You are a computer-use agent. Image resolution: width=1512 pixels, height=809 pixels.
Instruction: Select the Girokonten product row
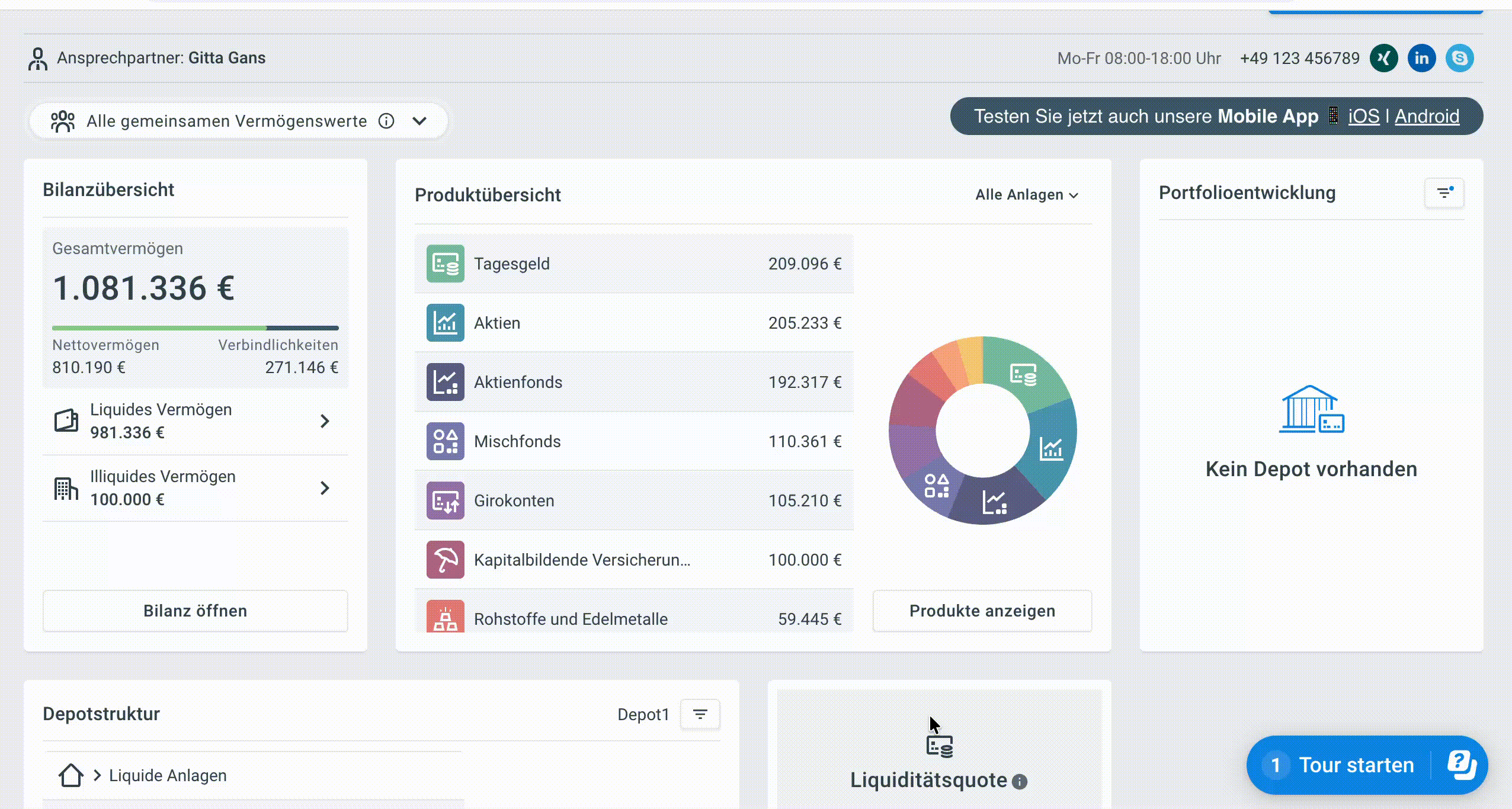tap(634, 500)
